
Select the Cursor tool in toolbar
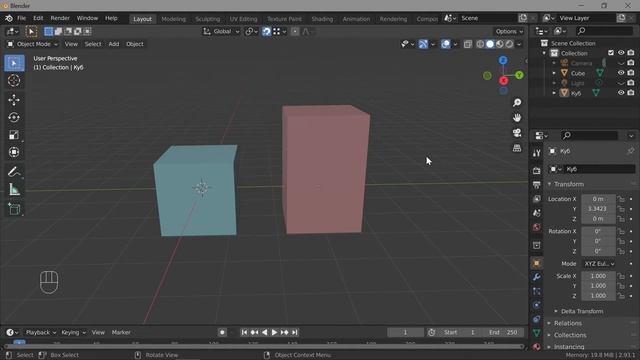(x=14, y=81)
